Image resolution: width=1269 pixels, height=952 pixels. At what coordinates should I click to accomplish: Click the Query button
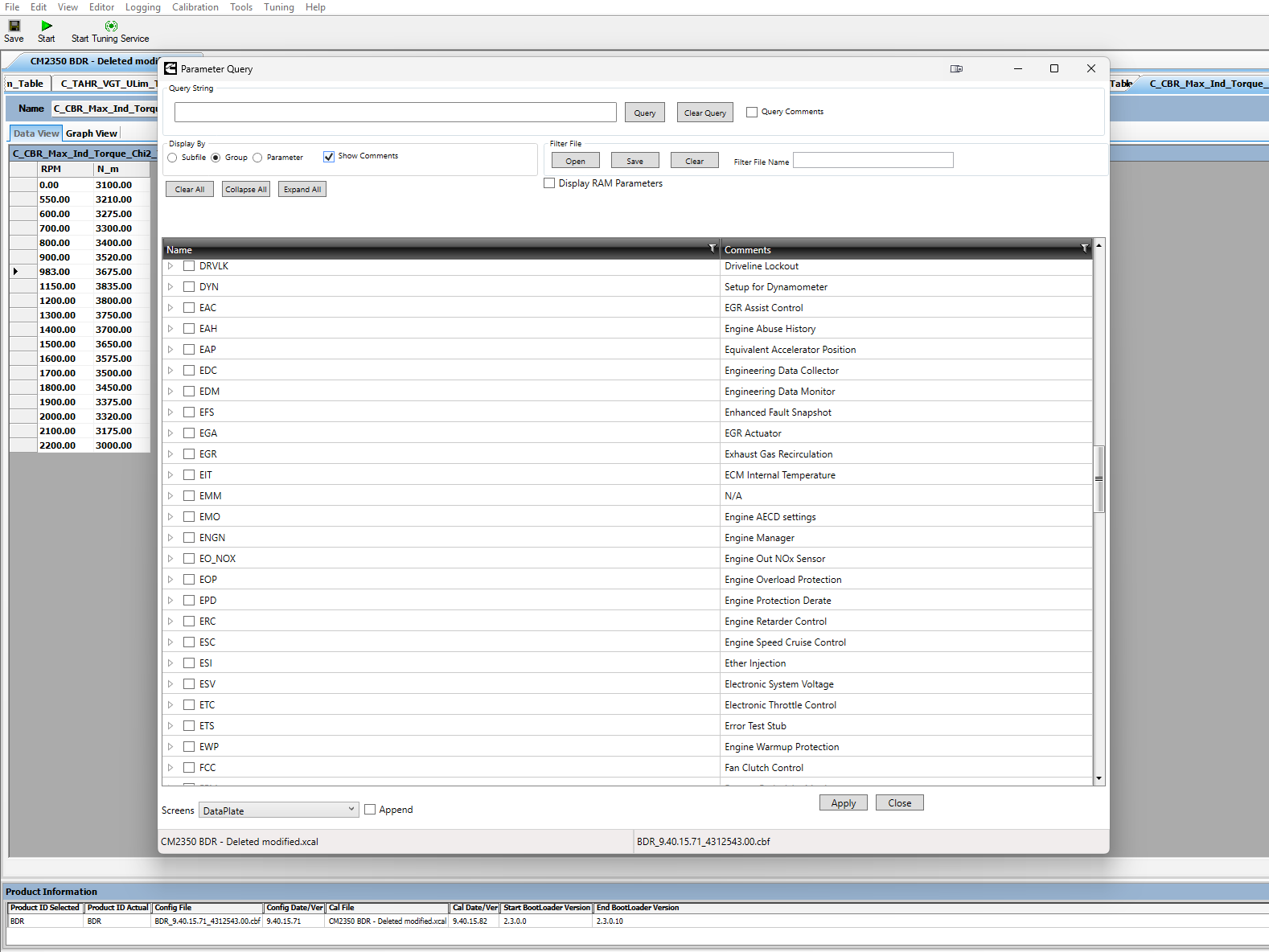(644, 113)
